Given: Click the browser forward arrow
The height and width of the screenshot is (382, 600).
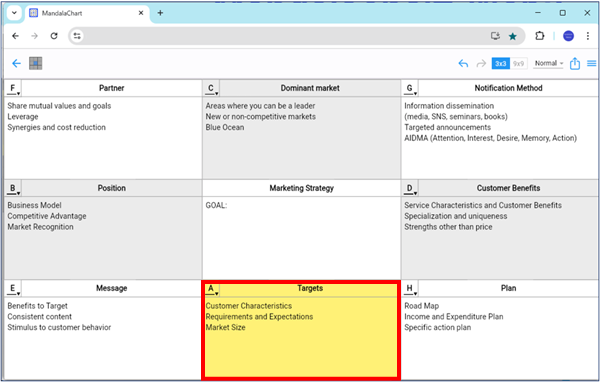Looking at the screenshot, I should [x=34, y=36].
